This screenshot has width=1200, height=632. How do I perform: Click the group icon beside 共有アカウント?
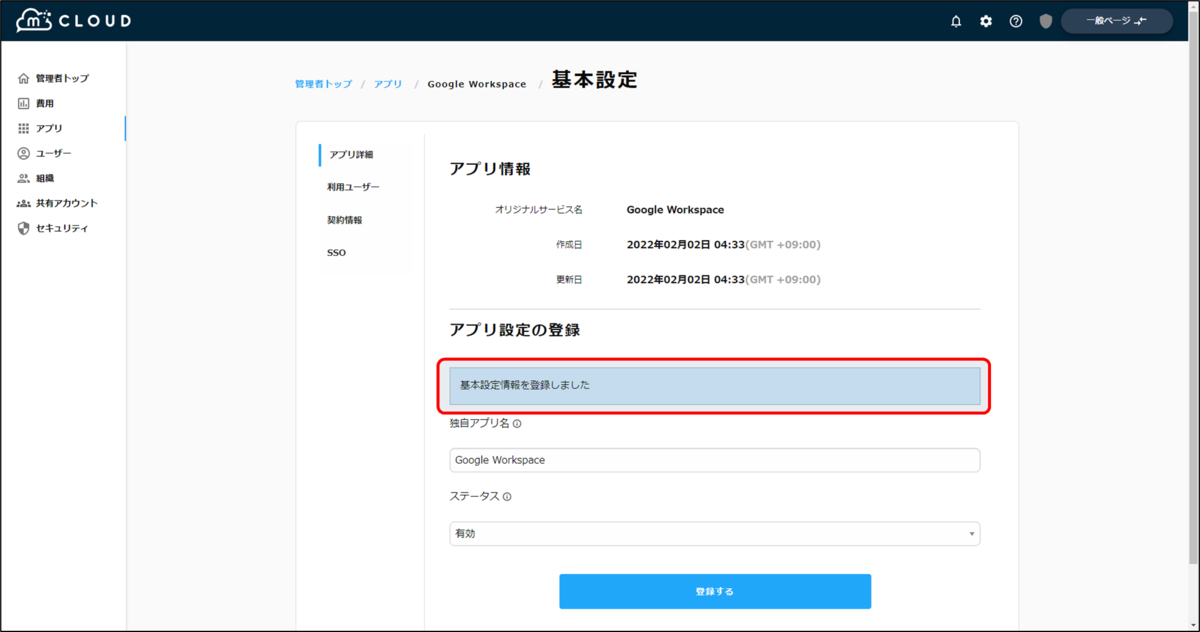24,203
